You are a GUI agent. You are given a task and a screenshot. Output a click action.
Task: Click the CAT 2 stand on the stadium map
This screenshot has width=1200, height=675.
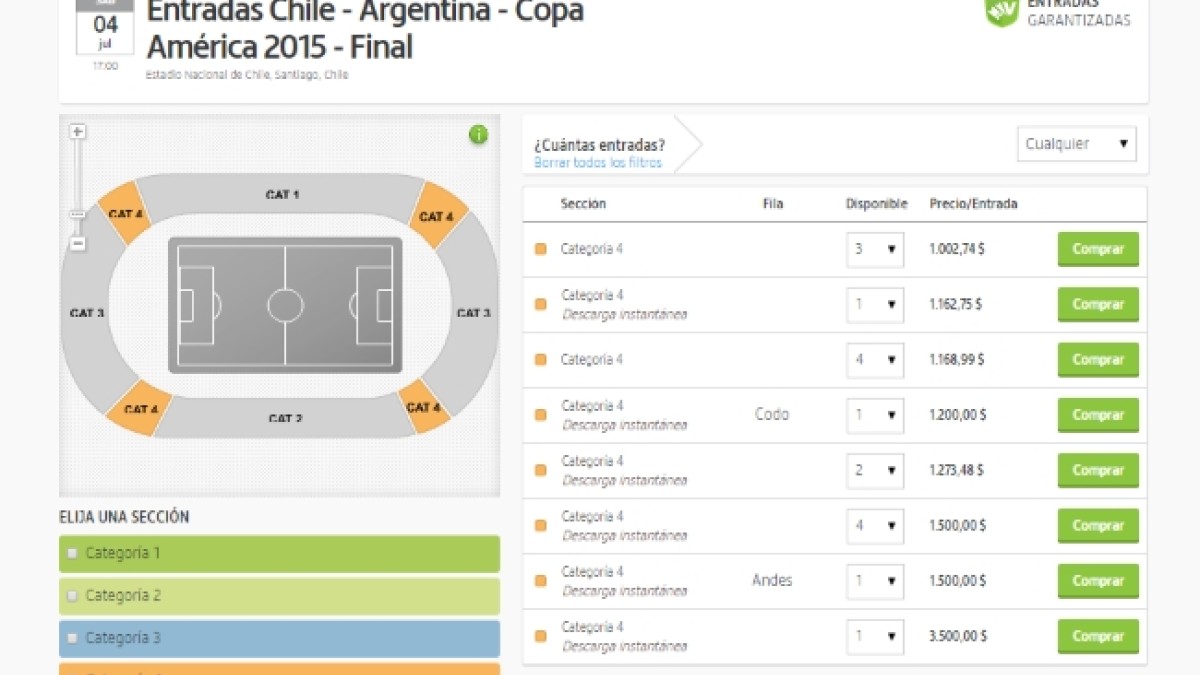(x=285, y=418)
